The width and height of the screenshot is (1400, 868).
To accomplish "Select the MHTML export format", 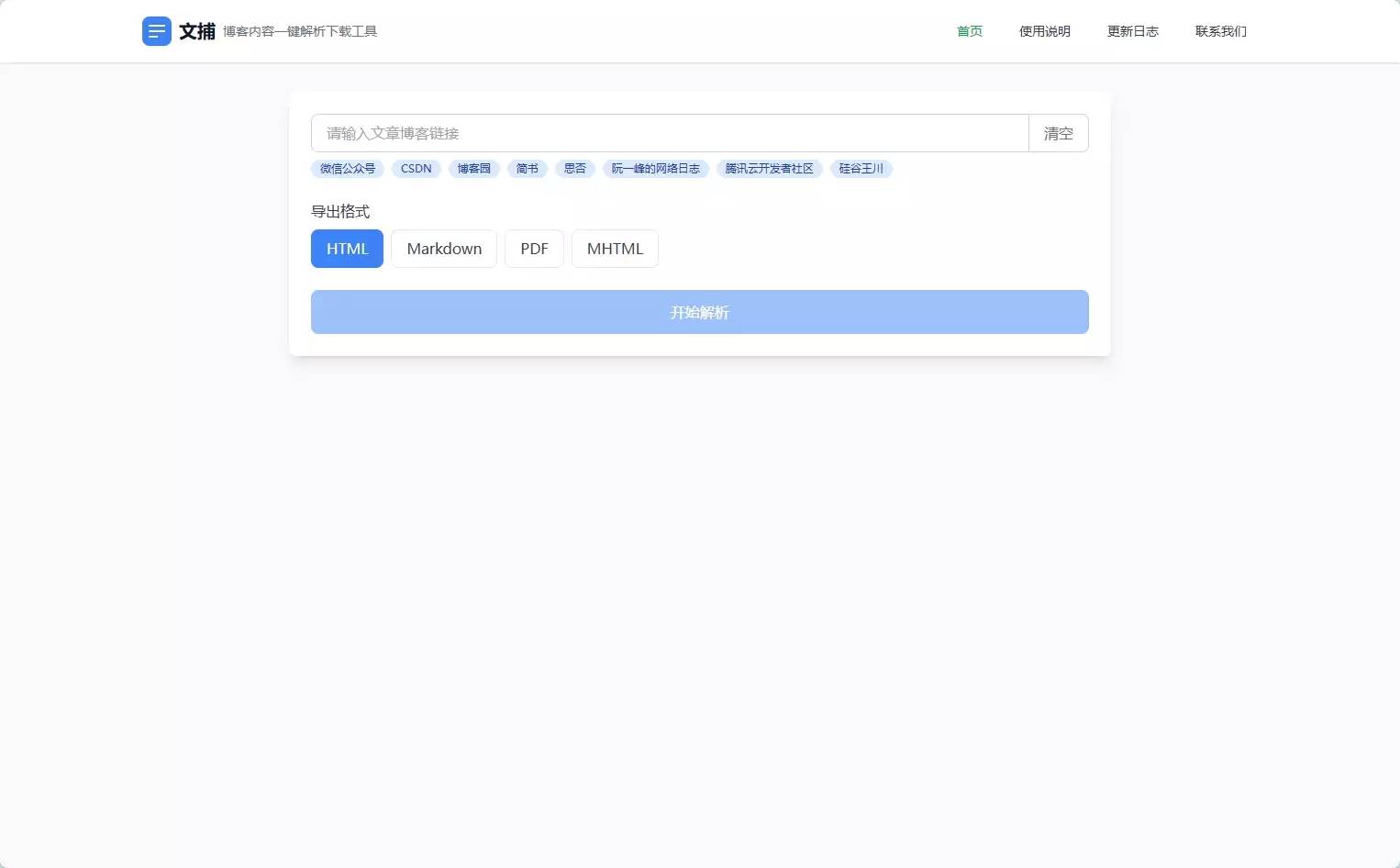I will [x=615, y=248].
